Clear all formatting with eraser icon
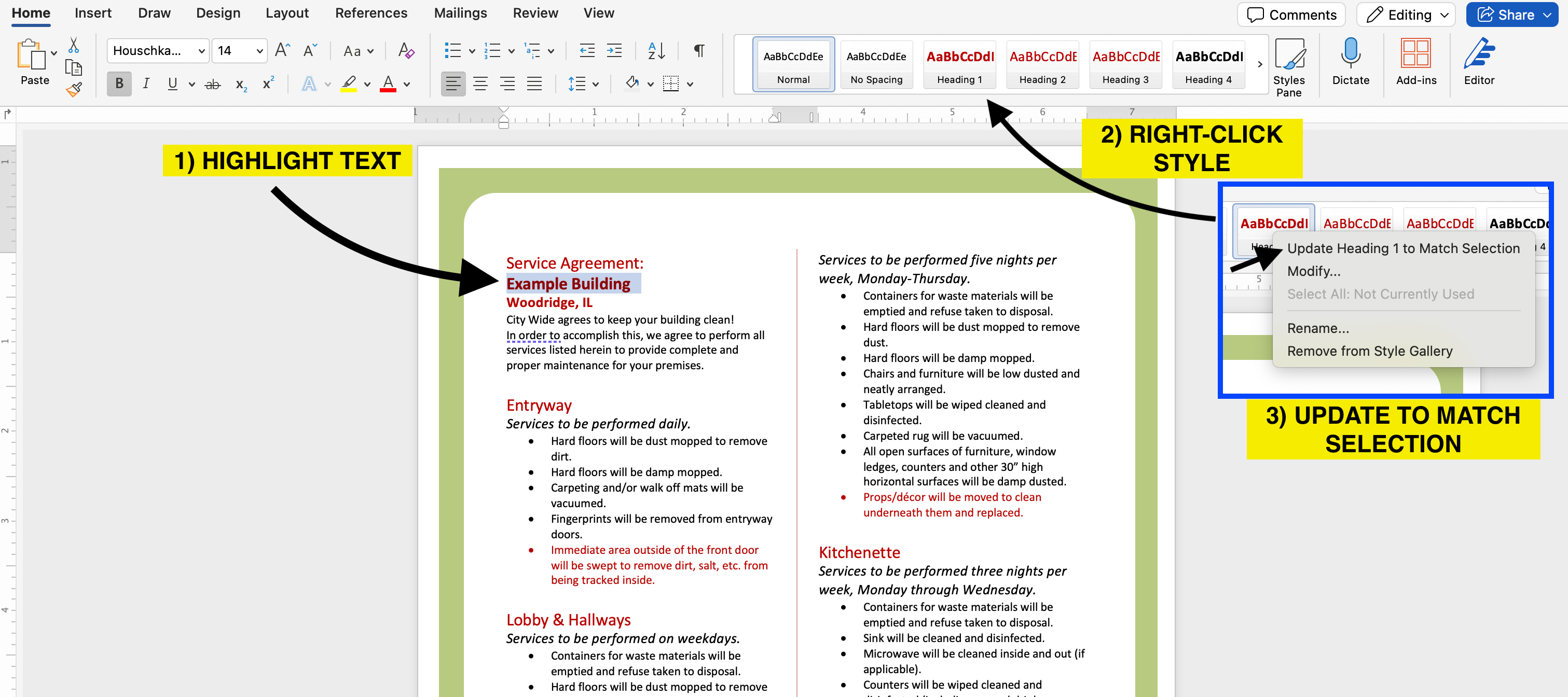 pyautogui.click(x=406, y=50)
